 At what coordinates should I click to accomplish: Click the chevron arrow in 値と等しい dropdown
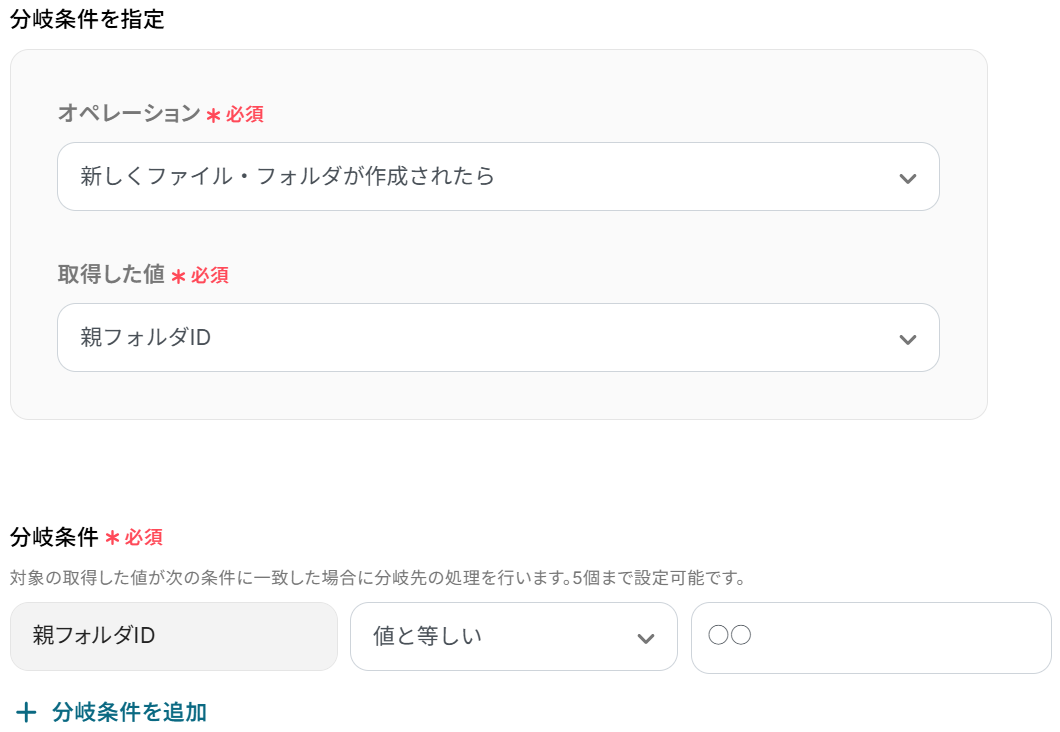(x=646, y=638)
